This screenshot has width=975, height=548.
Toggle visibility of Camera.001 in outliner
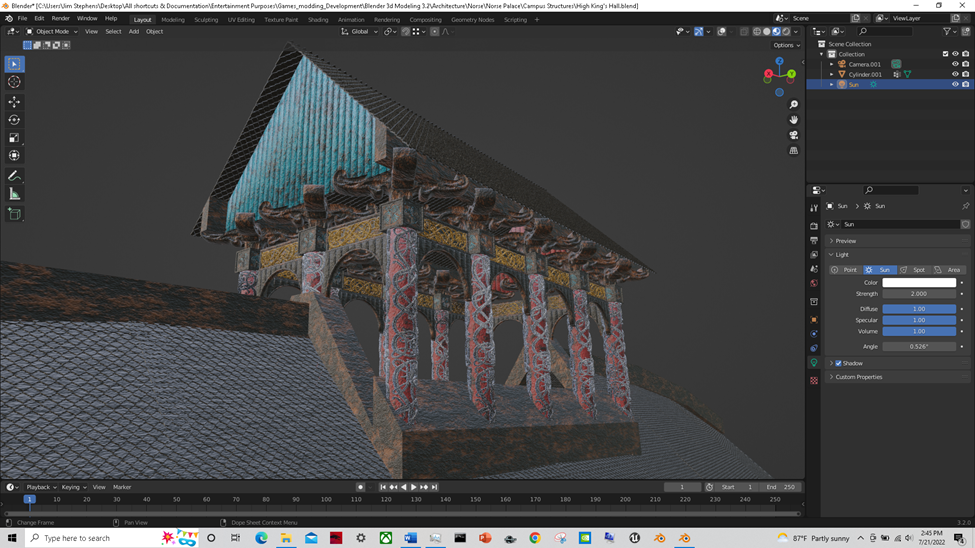[x=955, y=64]
